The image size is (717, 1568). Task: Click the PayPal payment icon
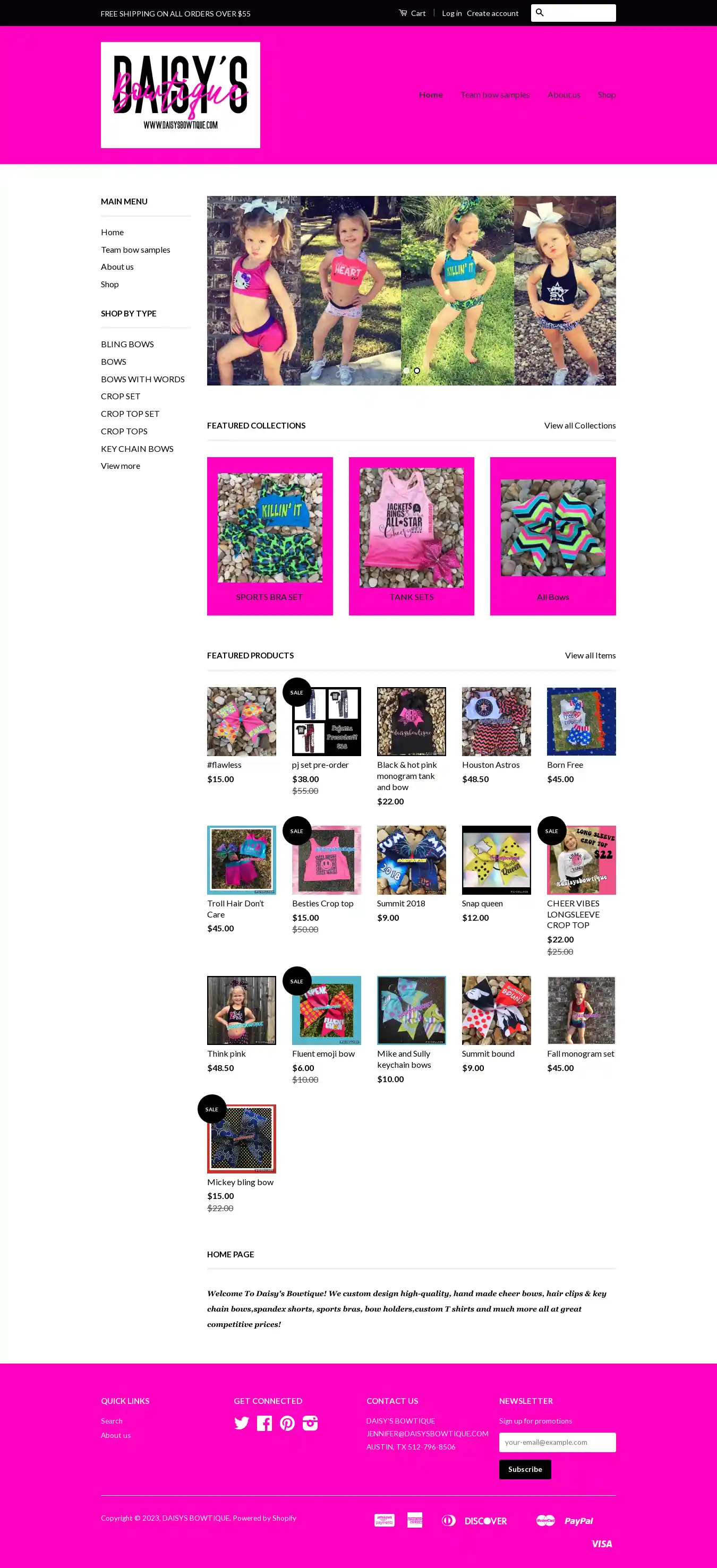578,1521
